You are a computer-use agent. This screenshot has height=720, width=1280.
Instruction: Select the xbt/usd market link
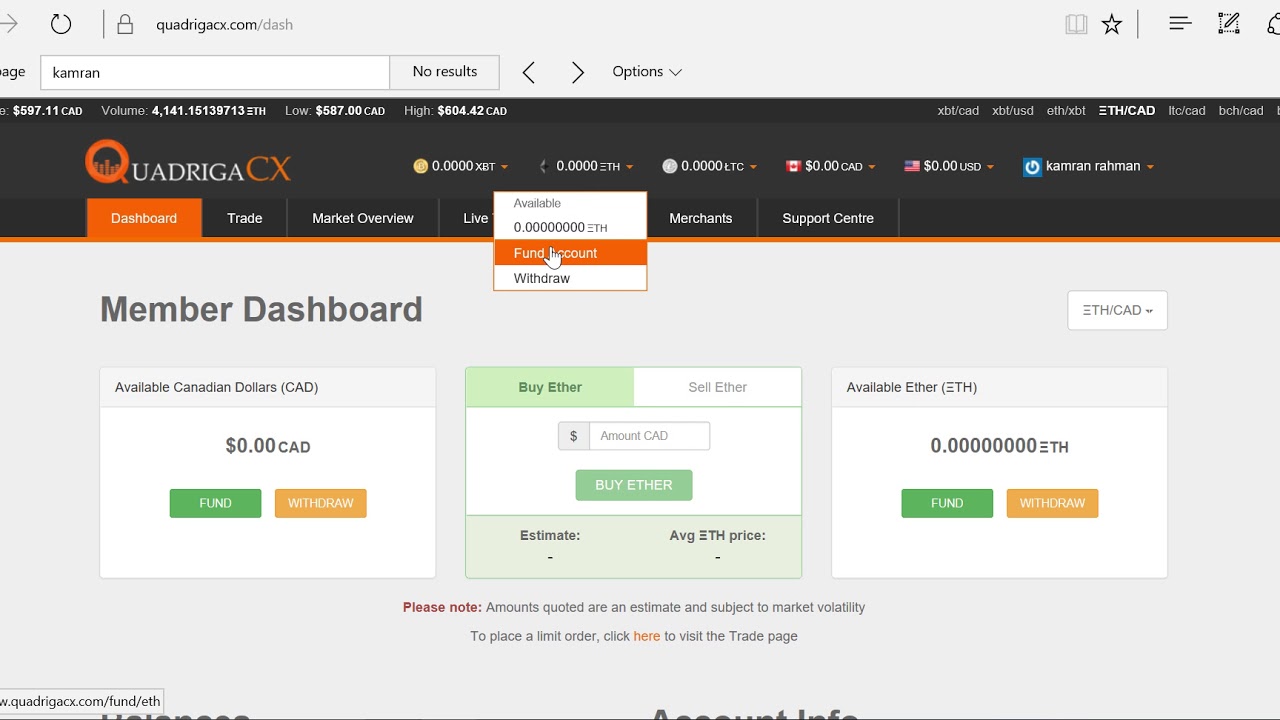click(1013, 111)
